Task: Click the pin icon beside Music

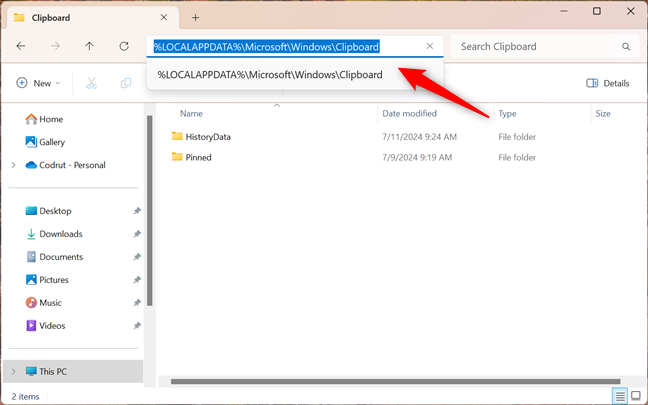Action: click(137, 303)
